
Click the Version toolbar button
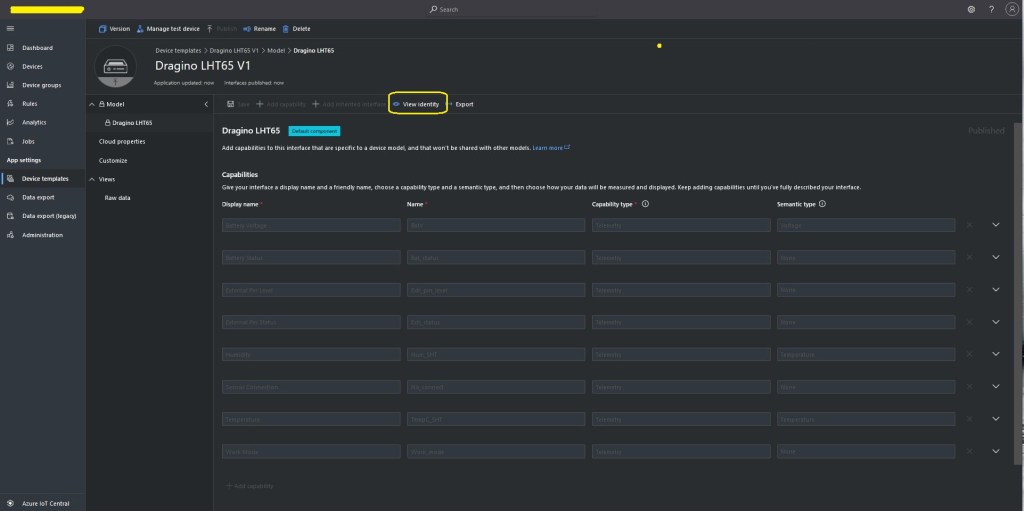click(114, 29)
